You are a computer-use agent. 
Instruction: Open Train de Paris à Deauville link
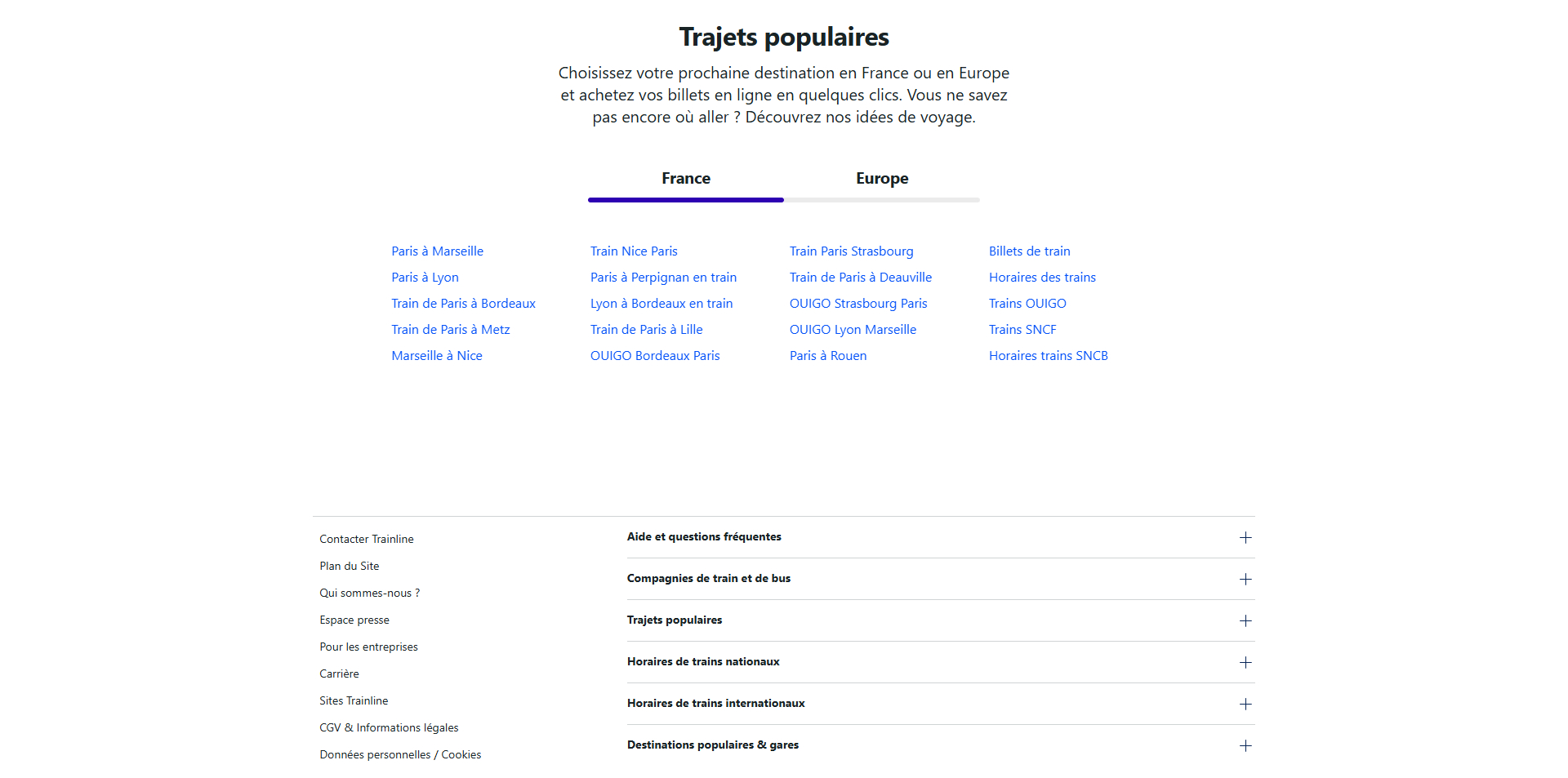(860, 278)
